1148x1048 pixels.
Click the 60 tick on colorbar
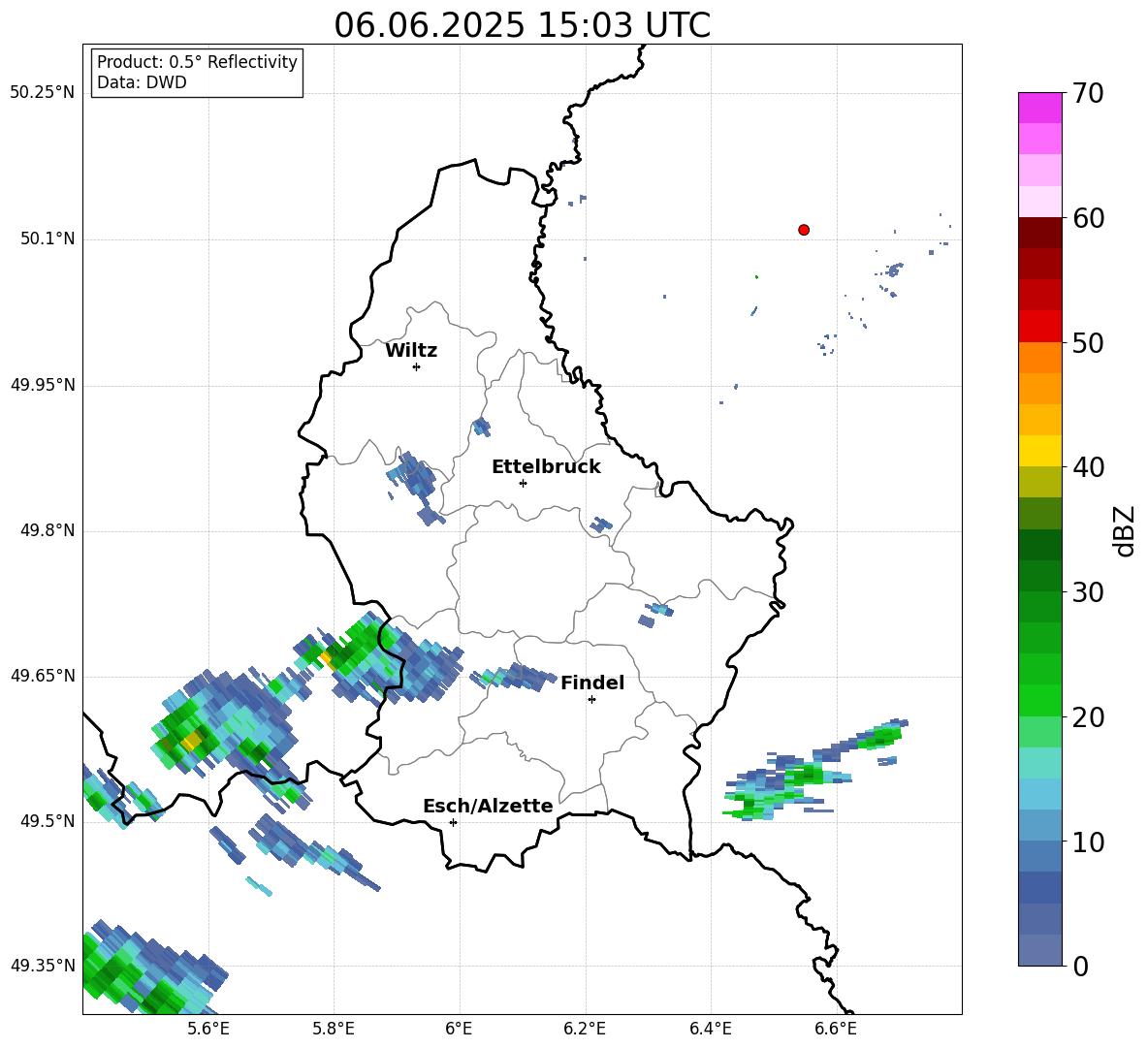pyautogui.click(x=1088, y=218)
